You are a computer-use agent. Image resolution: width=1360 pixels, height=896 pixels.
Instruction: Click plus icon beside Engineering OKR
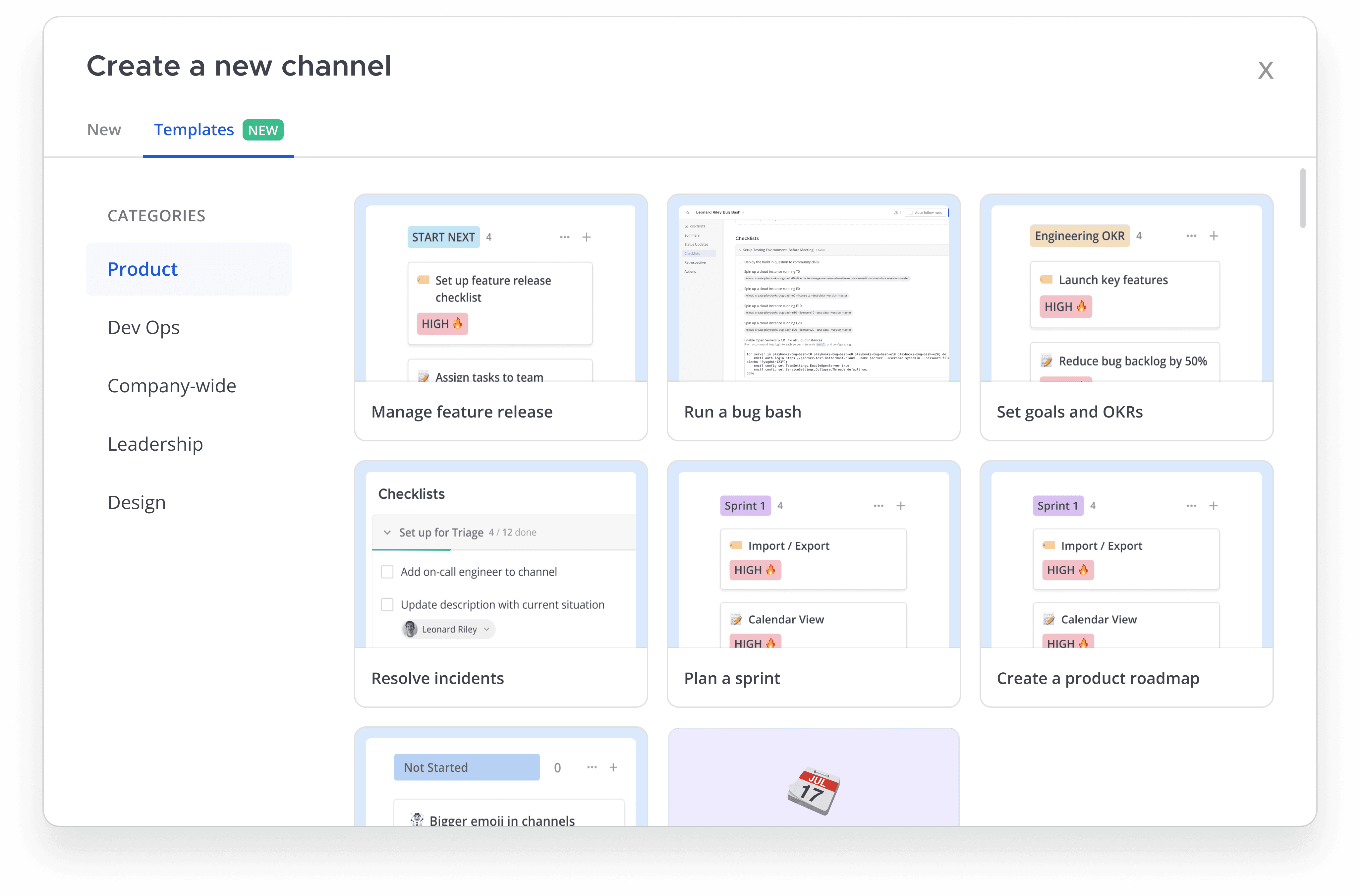tap(1214, 236)
